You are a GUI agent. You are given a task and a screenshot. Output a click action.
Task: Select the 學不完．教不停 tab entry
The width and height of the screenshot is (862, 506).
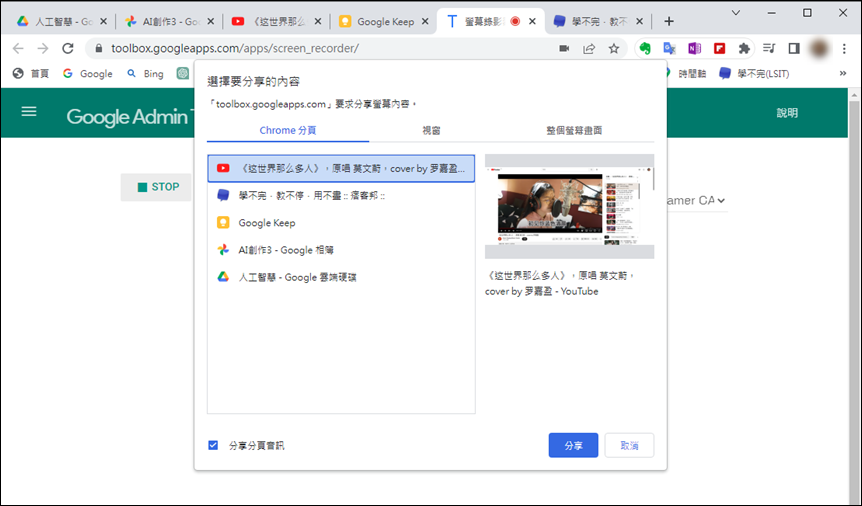pyautogui.click(x=341, y=195)
